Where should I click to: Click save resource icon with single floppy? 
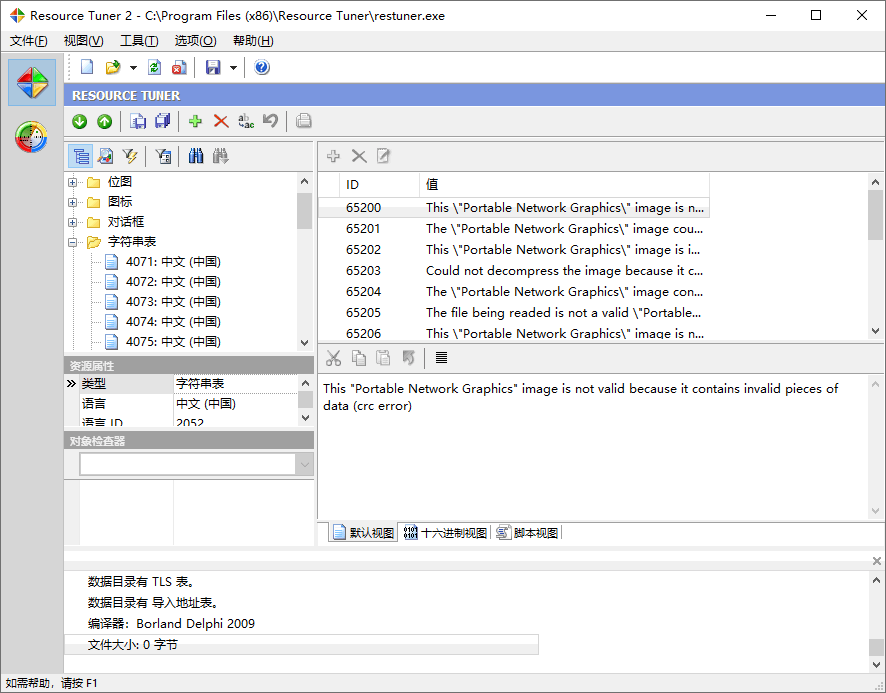(x=138, y=121)
